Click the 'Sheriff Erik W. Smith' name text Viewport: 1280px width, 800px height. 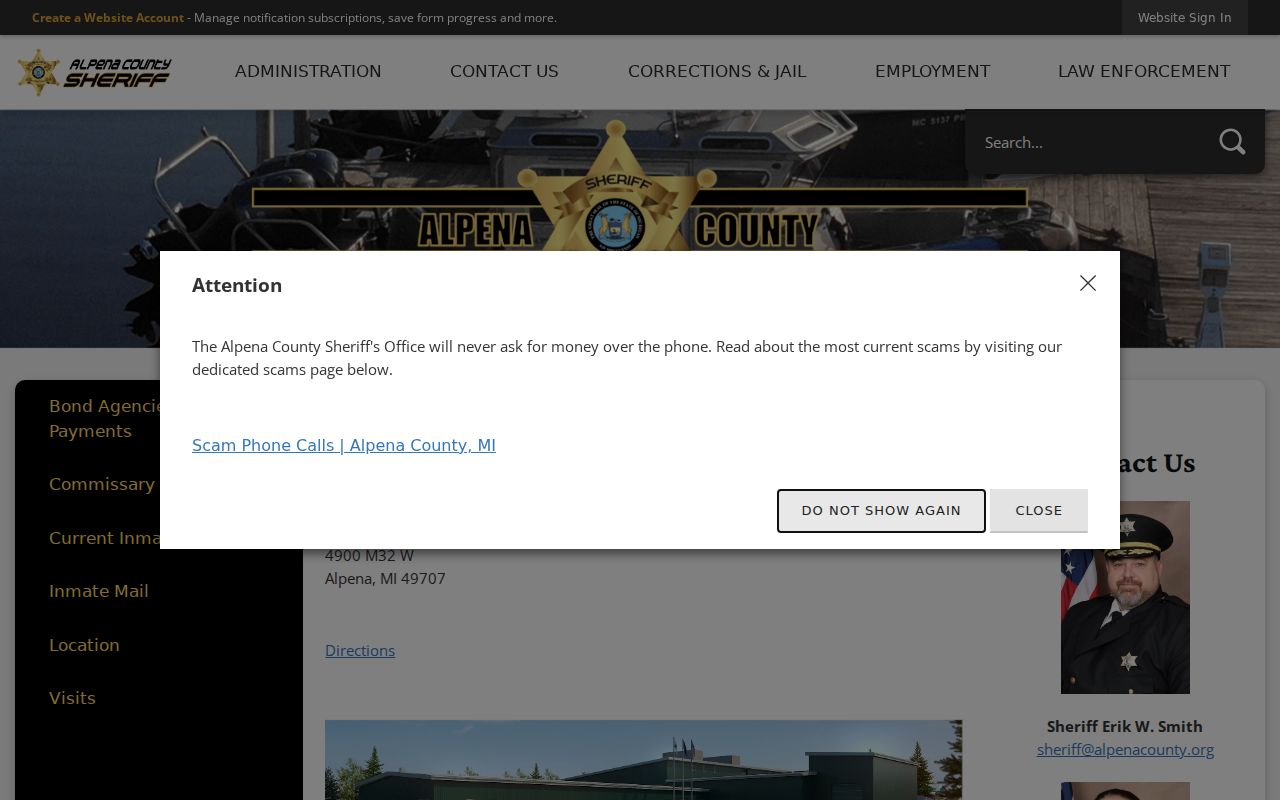point(1125,726)
